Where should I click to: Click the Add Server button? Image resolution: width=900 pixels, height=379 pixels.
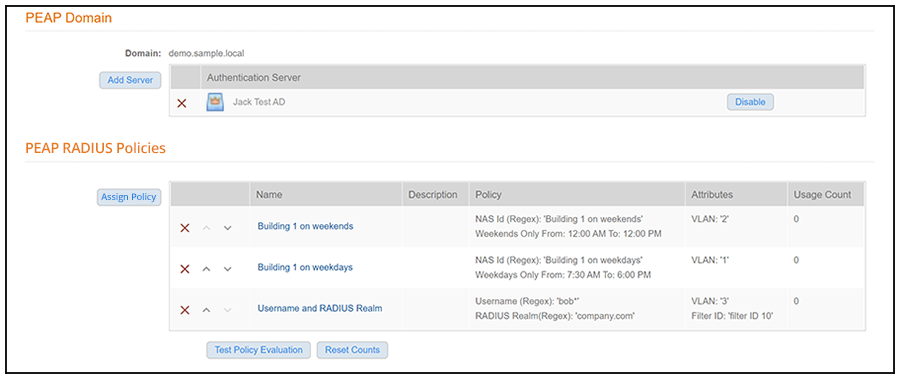pos(130,80)
